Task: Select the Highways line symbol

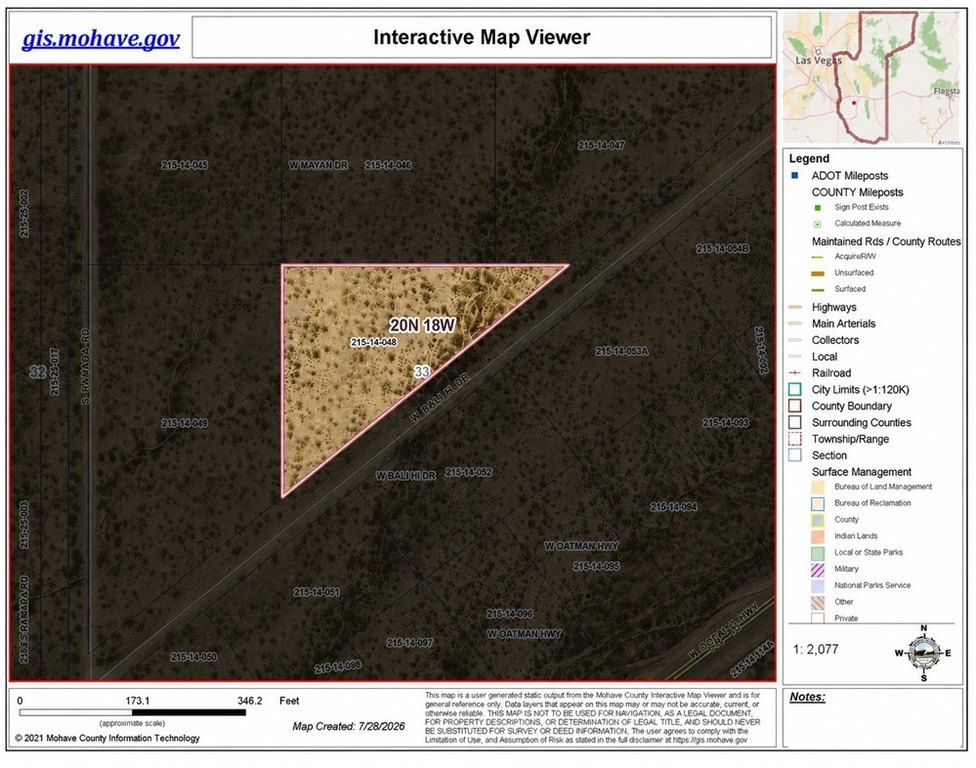Action: (795, 307)
